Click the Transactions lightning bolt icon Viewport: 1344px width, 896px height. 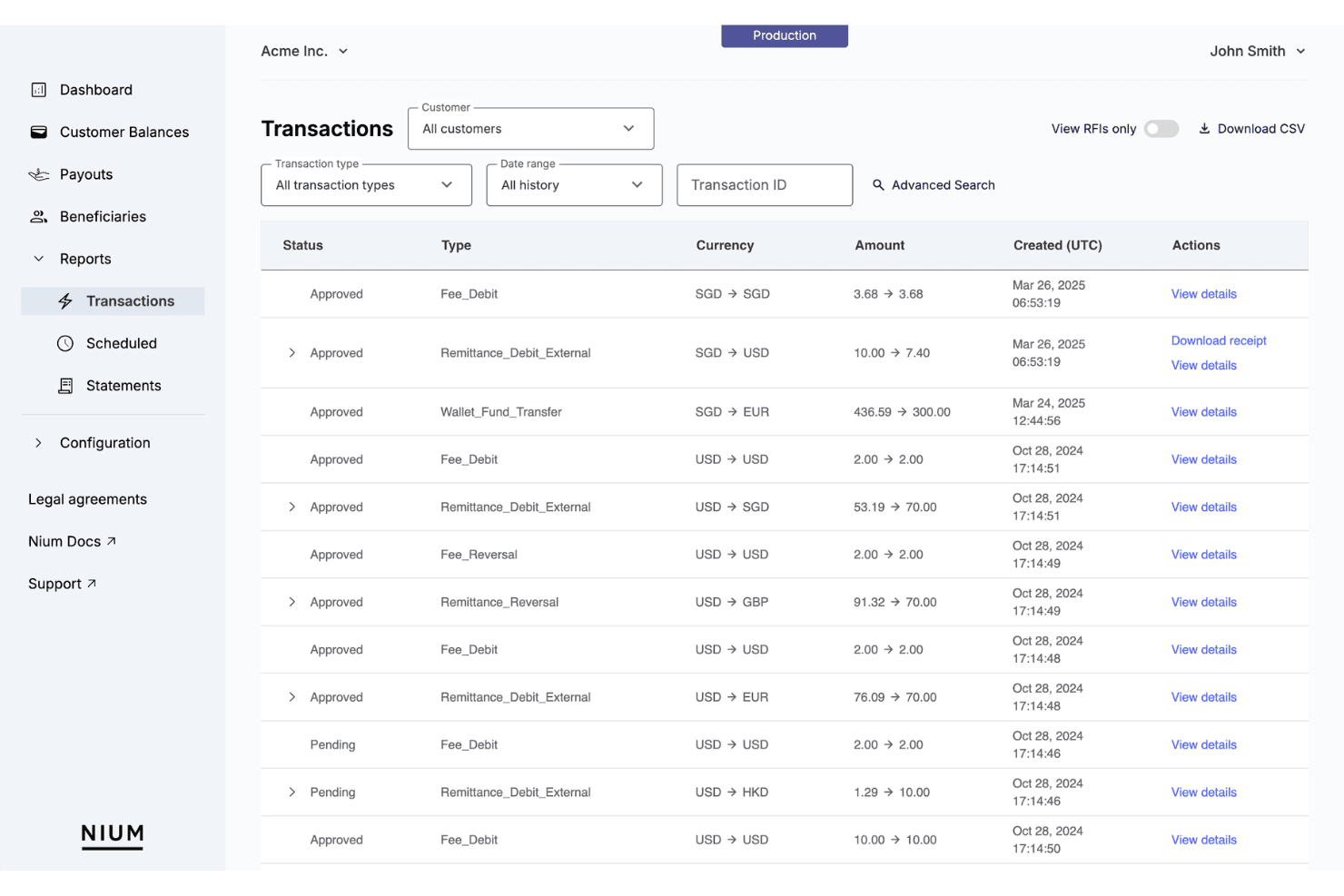point(65,301)
